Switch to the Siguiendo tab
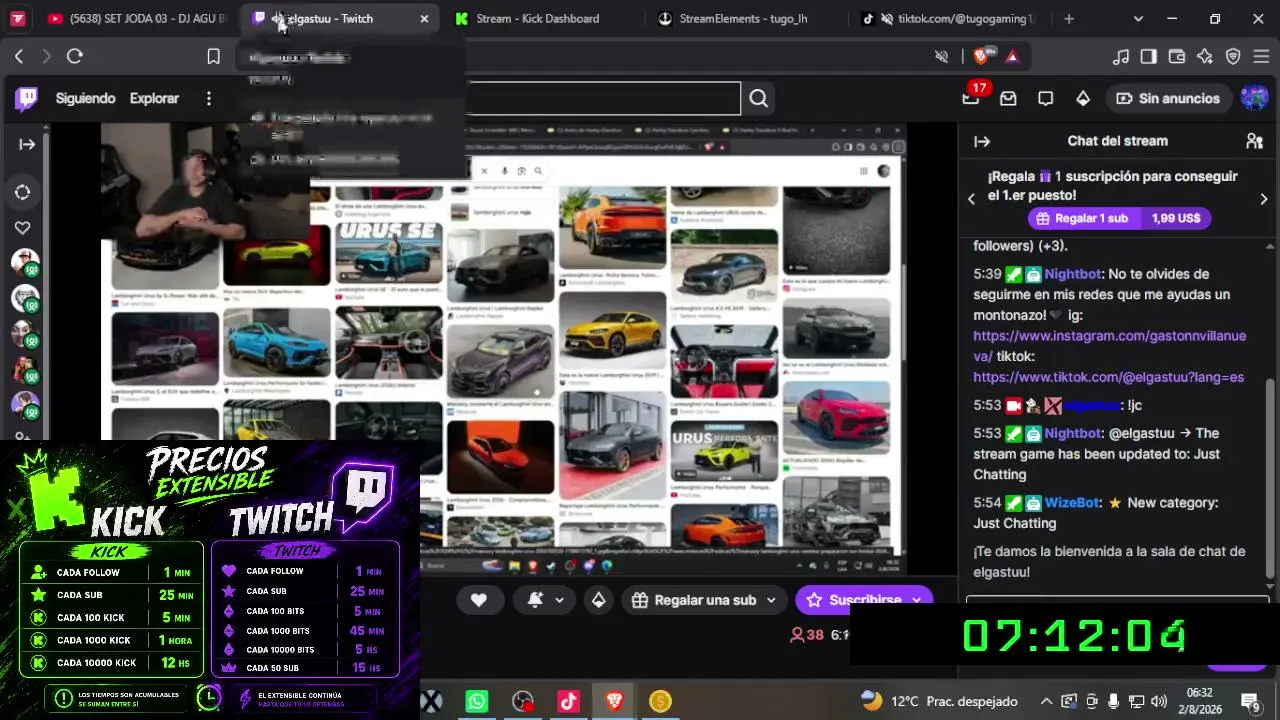The height and width of the screenshot is (720, 1280). coord(86,98)
